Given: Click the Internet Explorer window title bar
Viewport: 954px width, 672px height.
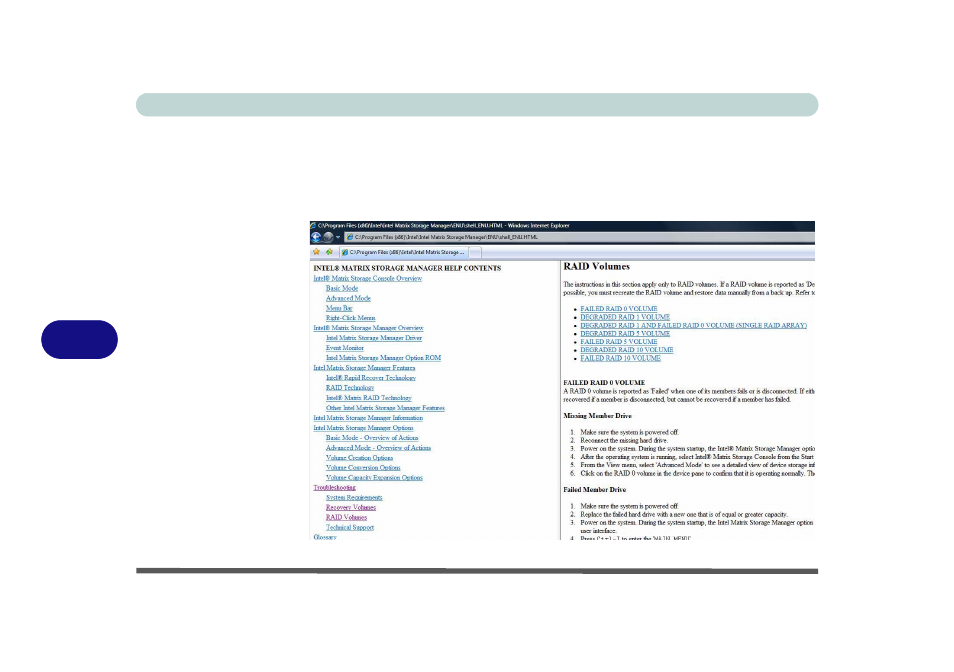Looking at the screenshot, I should [x=562, y=226].
